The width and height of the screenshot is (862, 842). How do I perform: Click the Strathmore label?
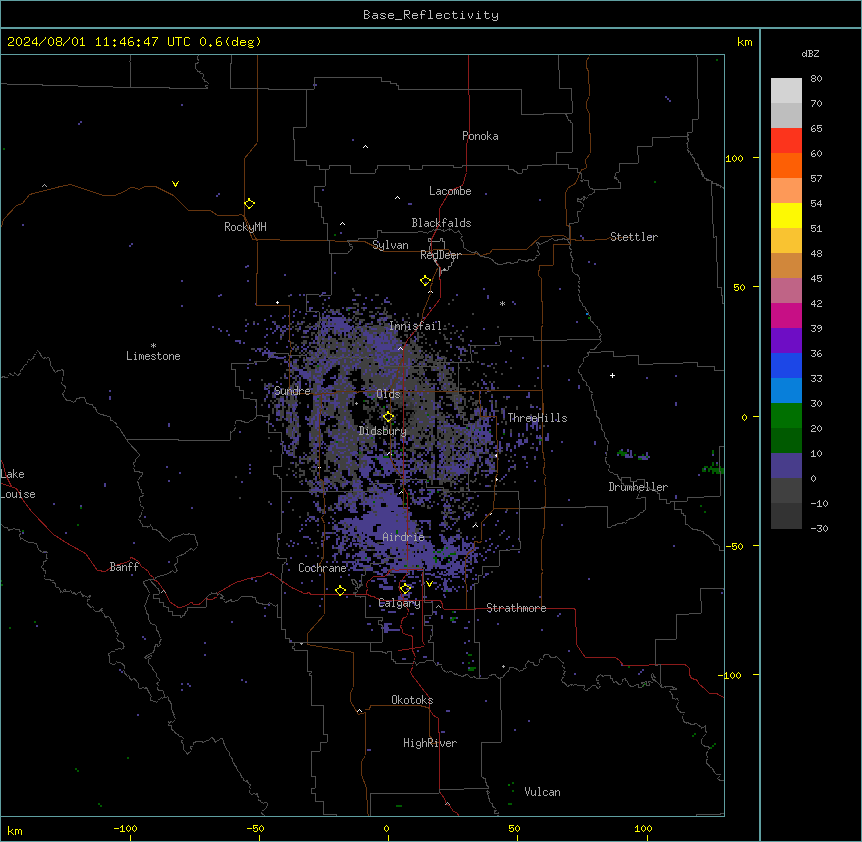click(x=516, y=608)
